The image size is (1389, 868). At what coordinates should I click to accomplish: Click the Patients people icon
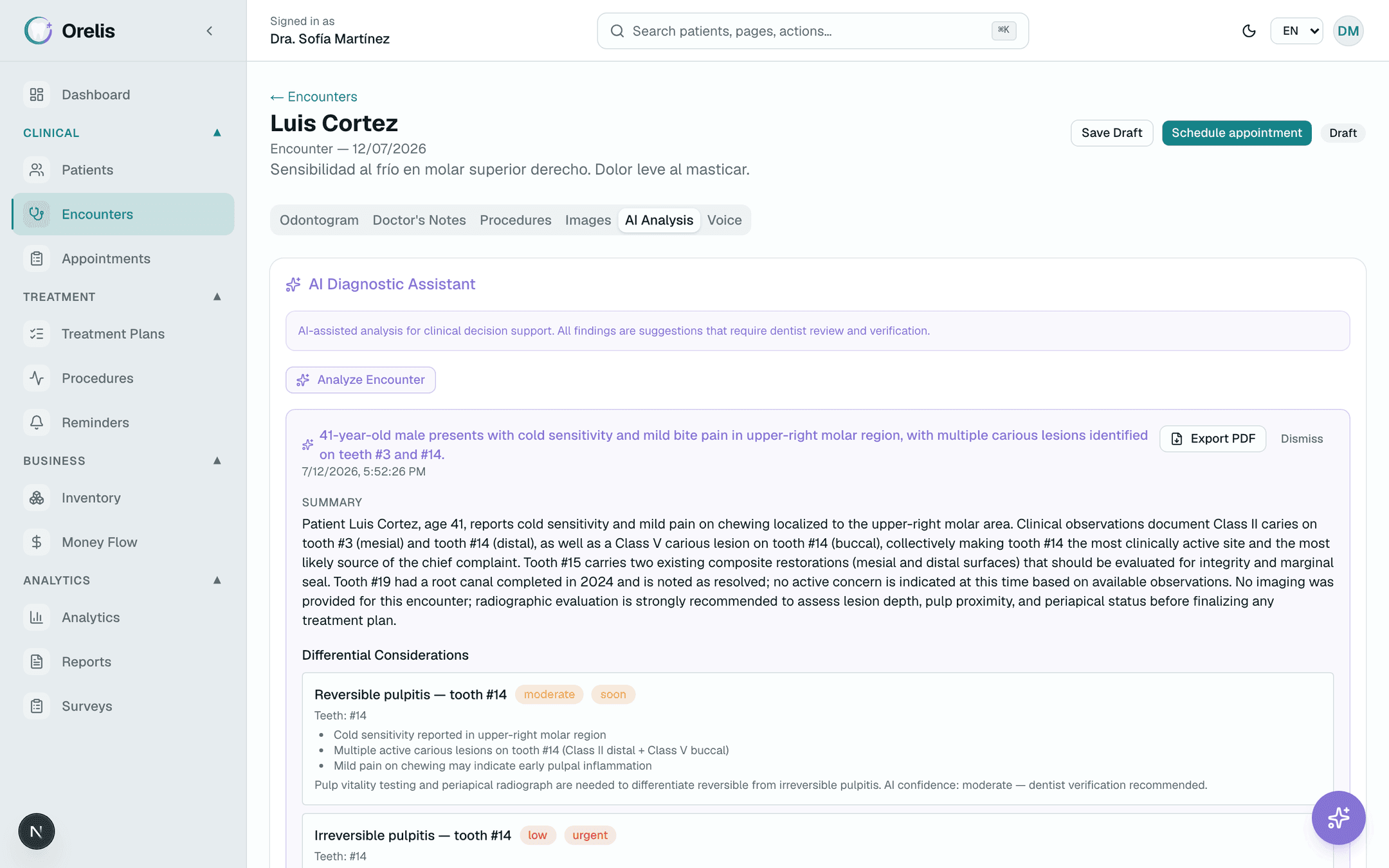37,170
